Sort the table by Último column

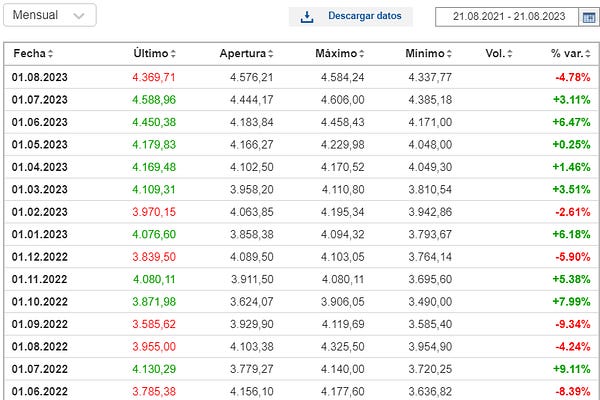155,54
